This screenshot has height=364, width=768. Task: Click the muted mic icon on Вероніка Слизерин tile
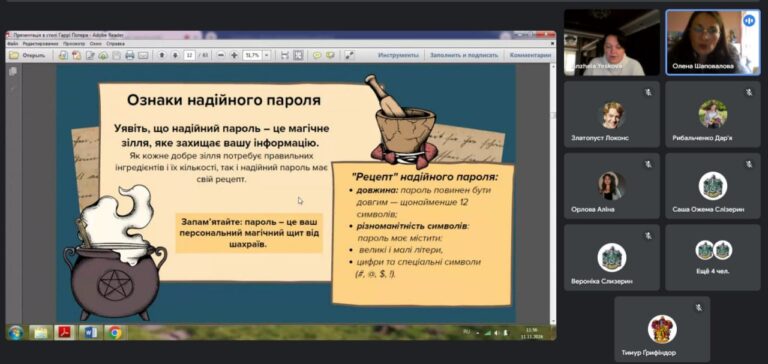pos(648,236)
